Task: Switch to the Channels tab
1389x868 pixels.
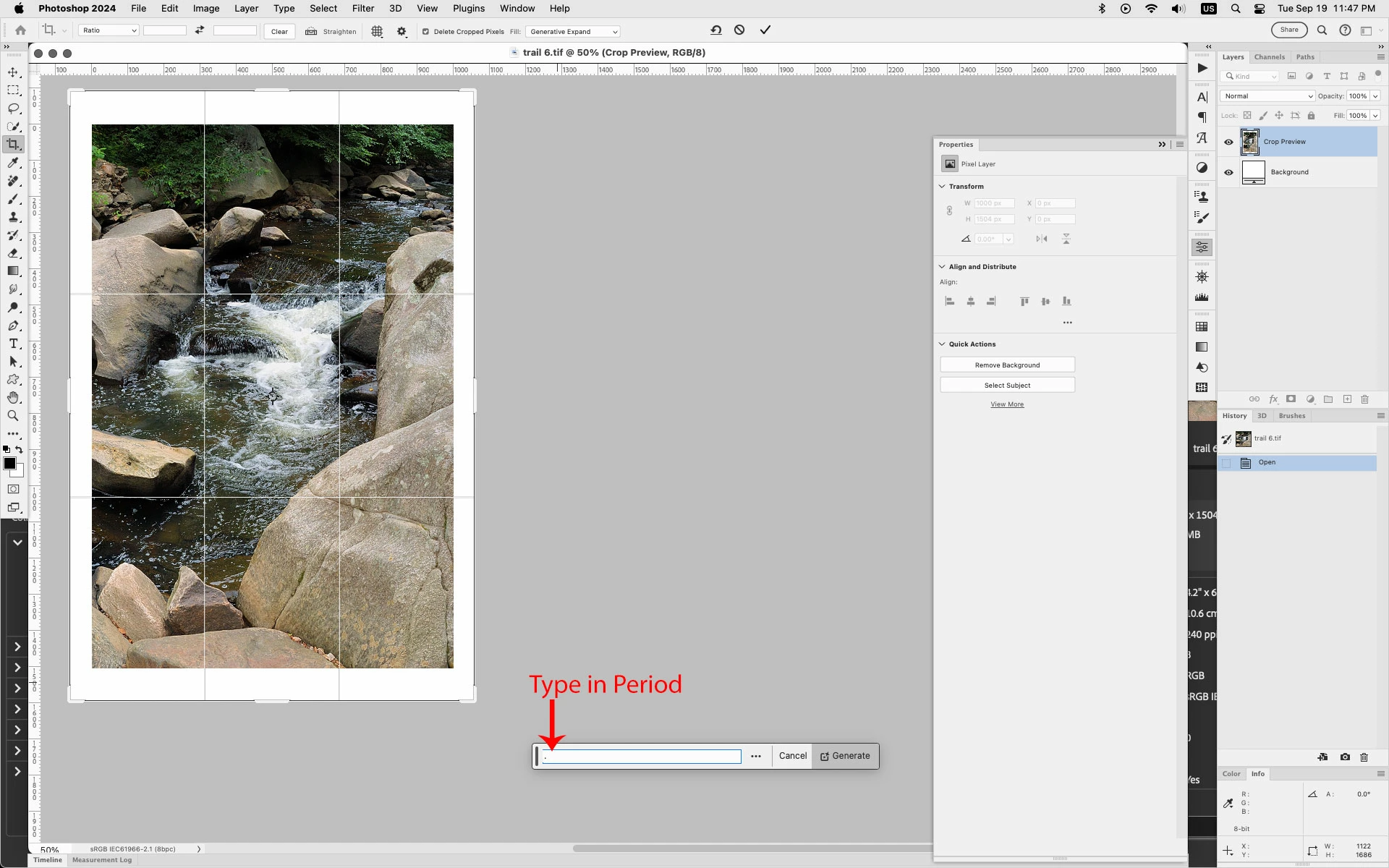Action: (1269, 57)
